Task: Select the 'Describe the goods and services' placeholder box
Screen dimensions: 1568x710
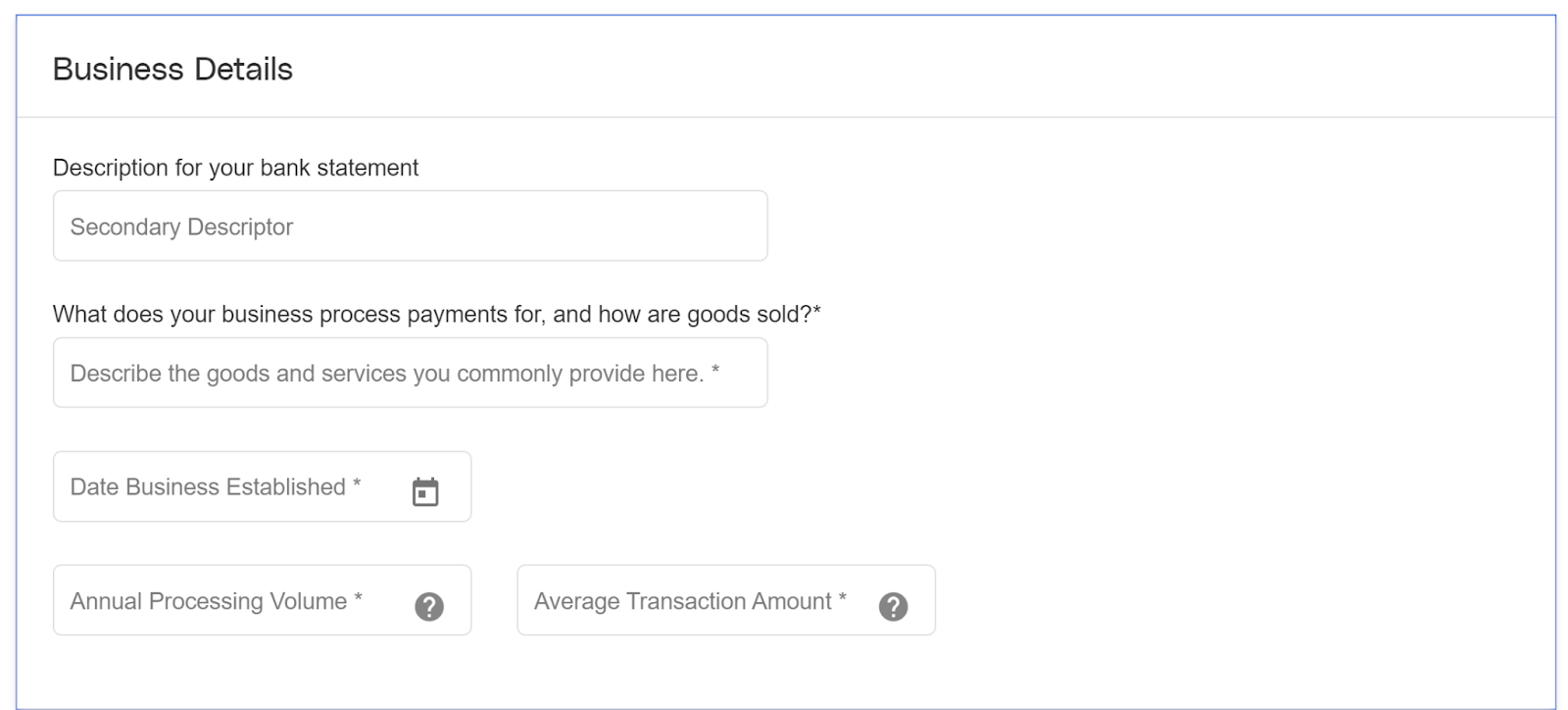Action: click(x=410, y=373)
